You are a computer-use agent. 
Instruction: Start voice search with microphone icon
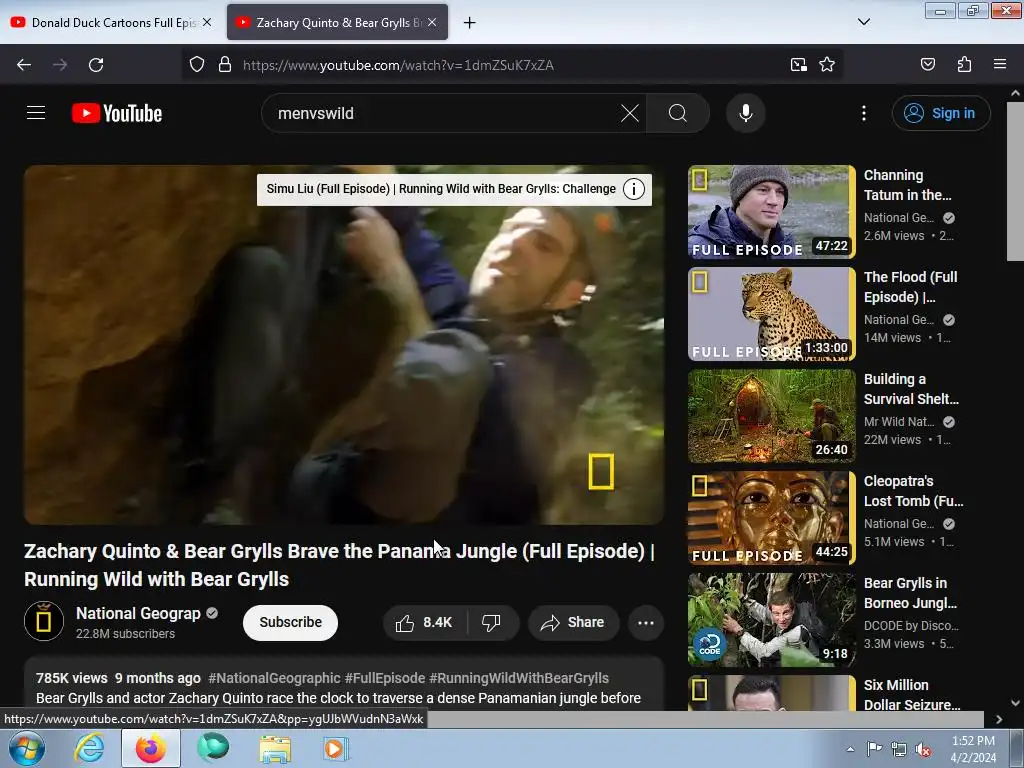746,113
